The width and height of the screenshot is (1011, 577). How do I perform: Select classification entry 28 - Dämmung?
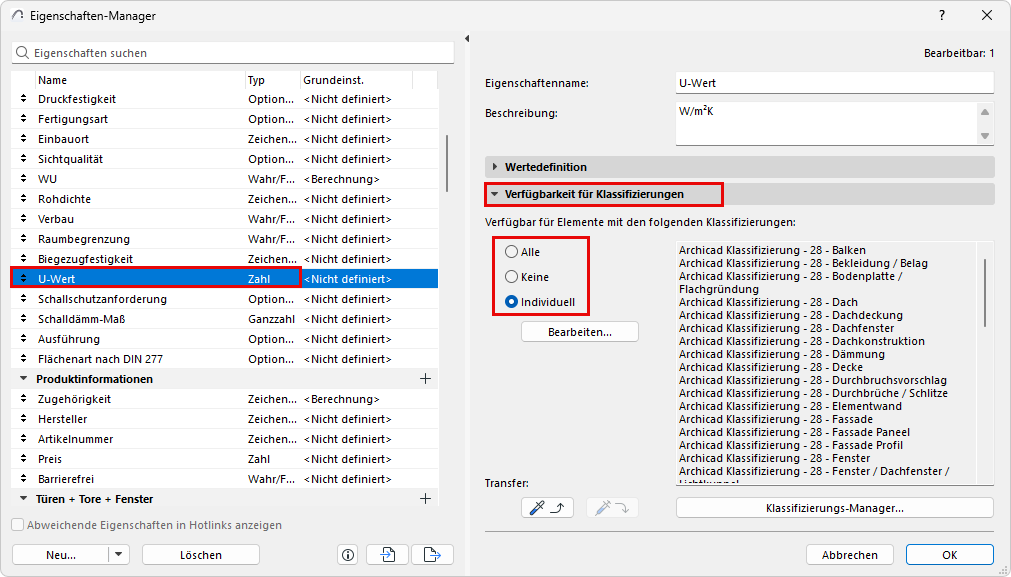781,354
